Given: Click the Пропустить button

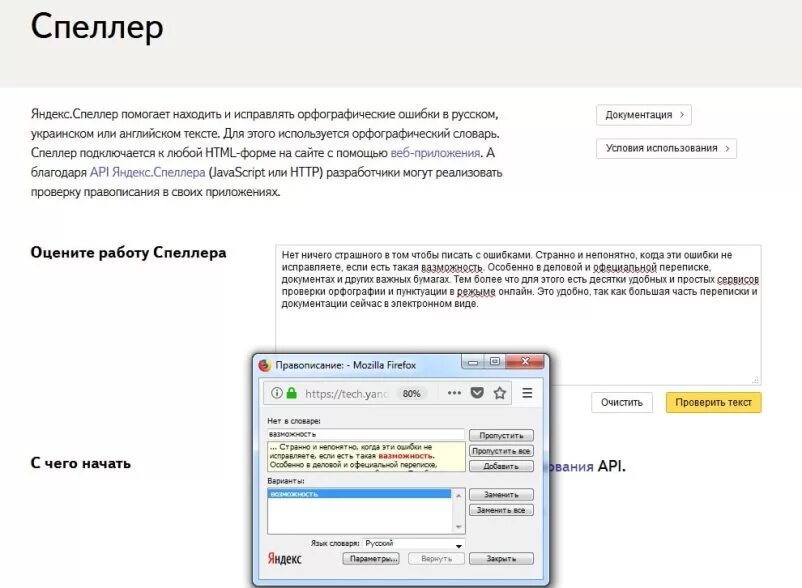Looking at the screenshot, I should click(x=501, y=436).
